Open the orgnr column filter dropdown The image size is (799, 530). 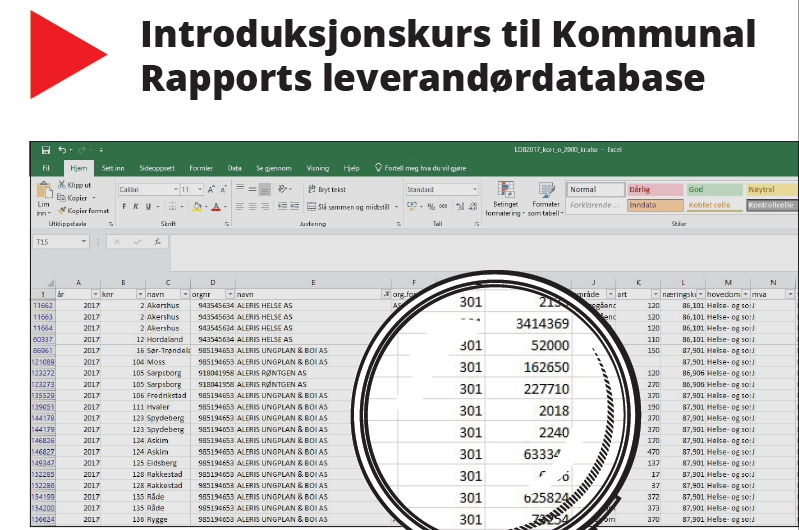tap(230, 295)
